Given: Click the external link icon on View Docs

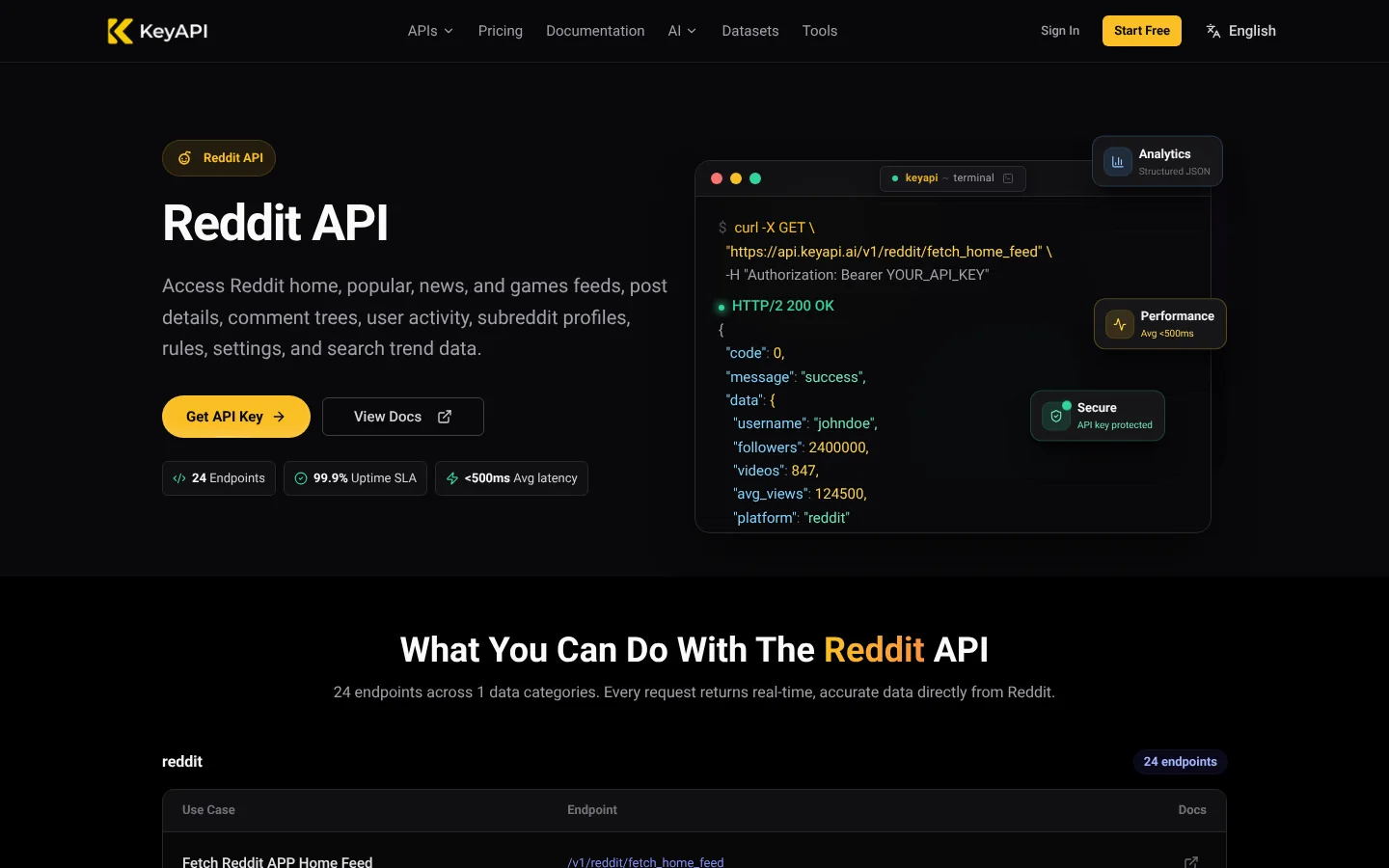Looking at the screenshot, I should pos(445,417).
